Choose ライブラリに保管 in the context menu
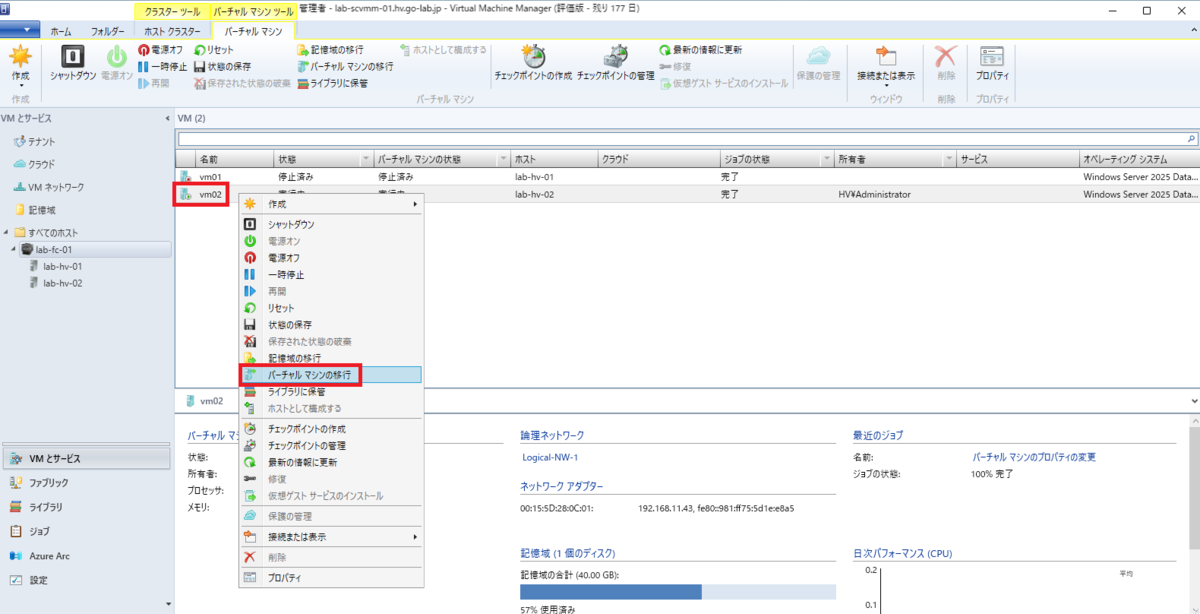1200x614 pixels. (330, 392)
